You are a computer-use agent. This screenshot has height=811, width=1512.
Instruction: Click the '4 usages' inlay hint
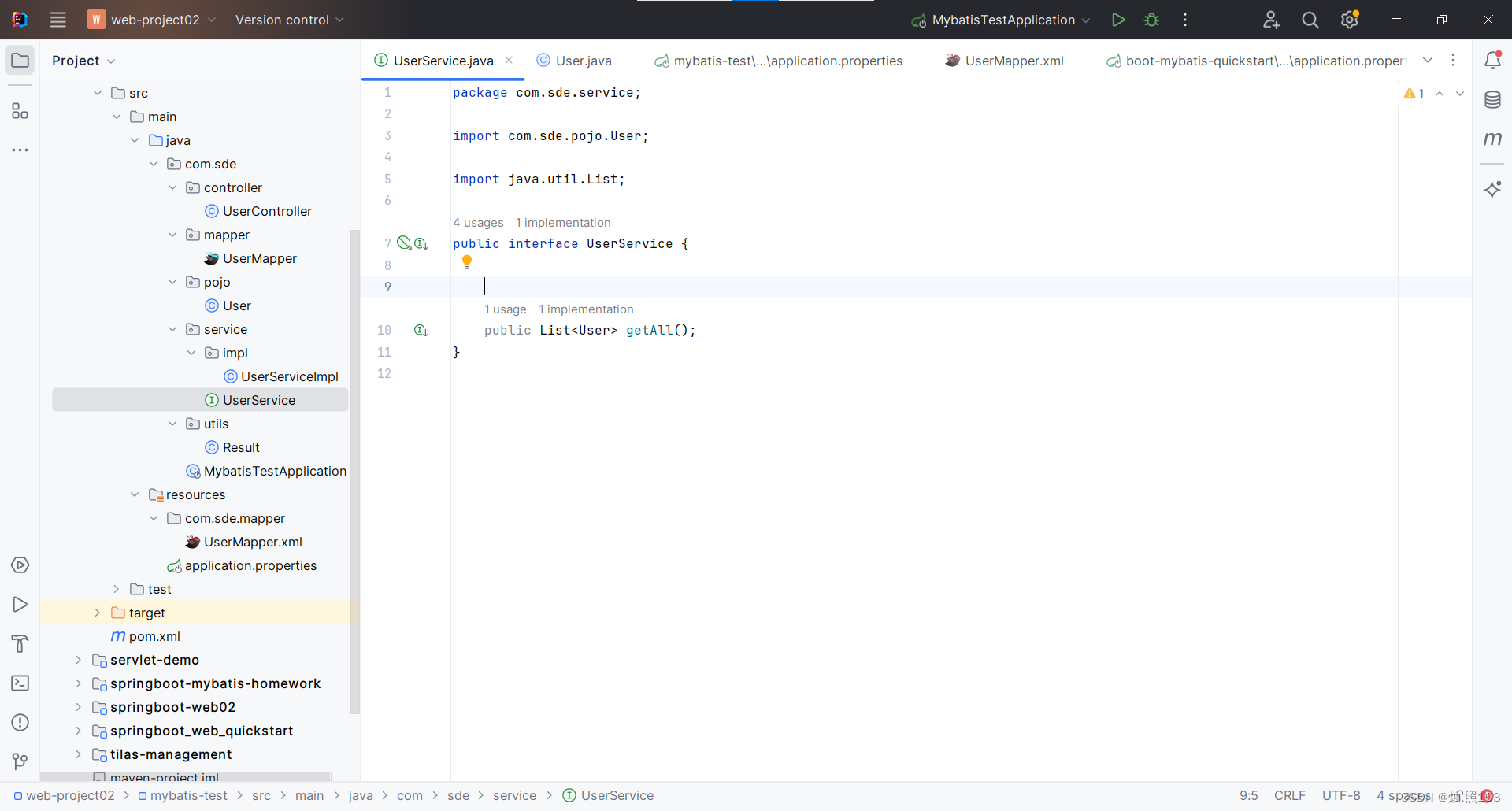[x=478, y=223]
